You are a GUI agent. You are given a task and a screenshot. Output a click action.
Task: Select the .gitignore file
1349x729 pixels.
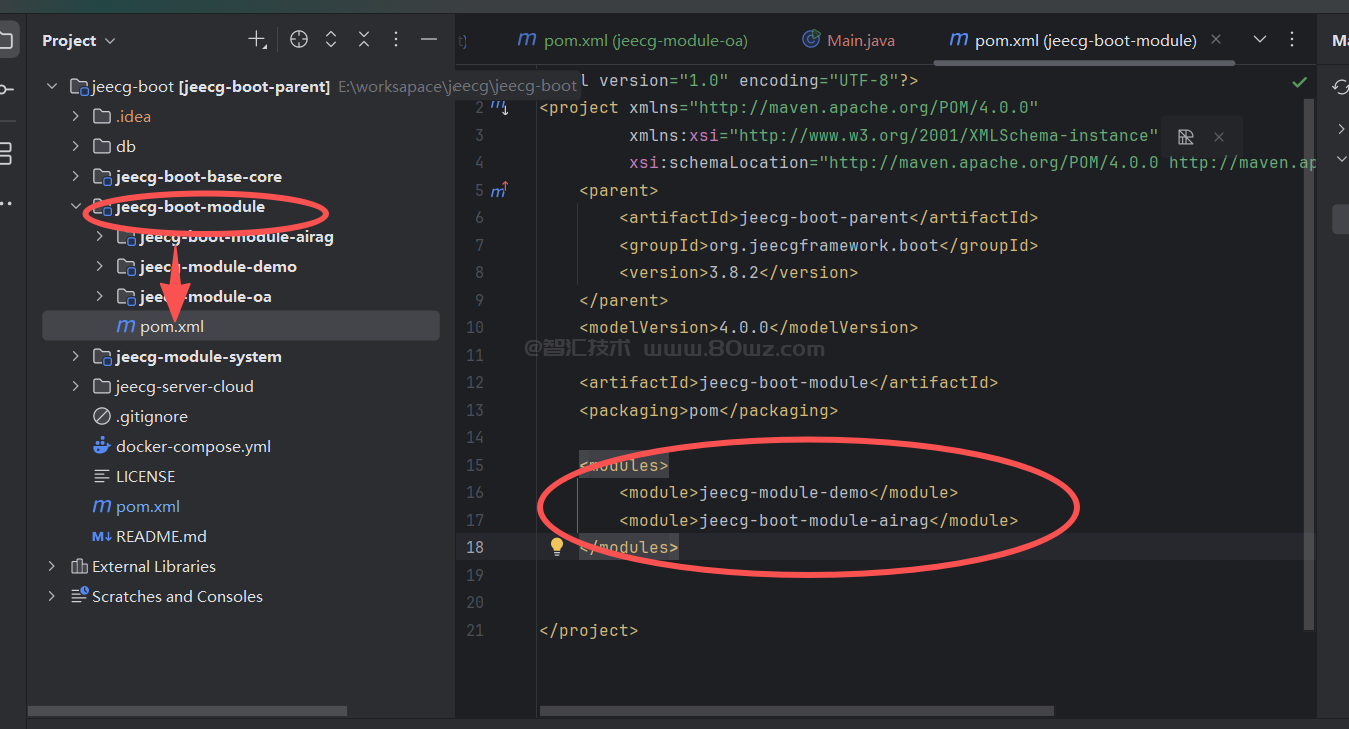(151, 416)
